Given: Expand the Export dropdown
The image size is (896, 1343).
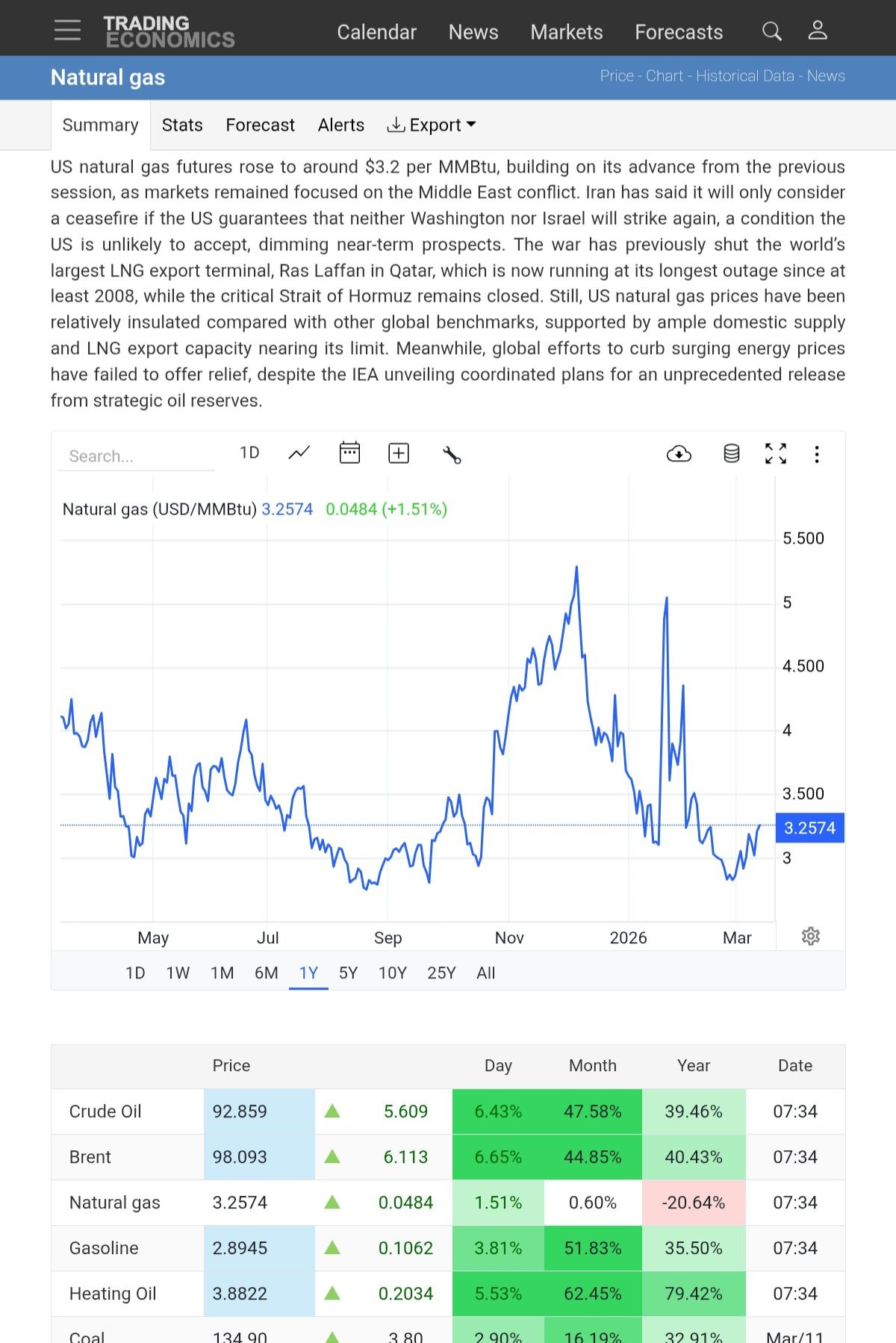Looking at the screenshot, I should point(432,125).
